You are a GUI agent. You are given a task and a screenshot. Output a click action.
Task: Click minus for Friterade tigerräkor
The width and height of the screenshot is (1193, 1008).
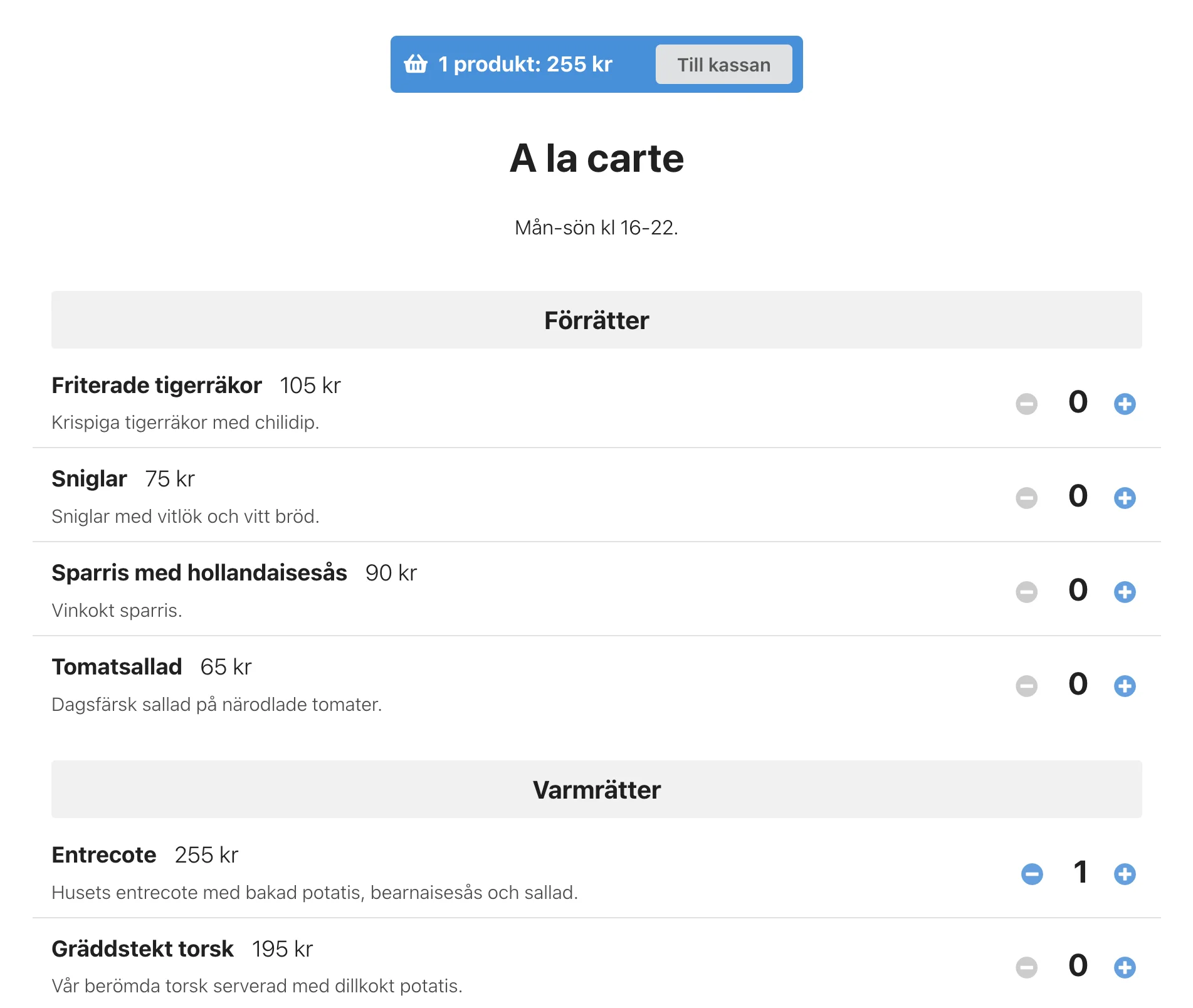tap(1026, 404)
